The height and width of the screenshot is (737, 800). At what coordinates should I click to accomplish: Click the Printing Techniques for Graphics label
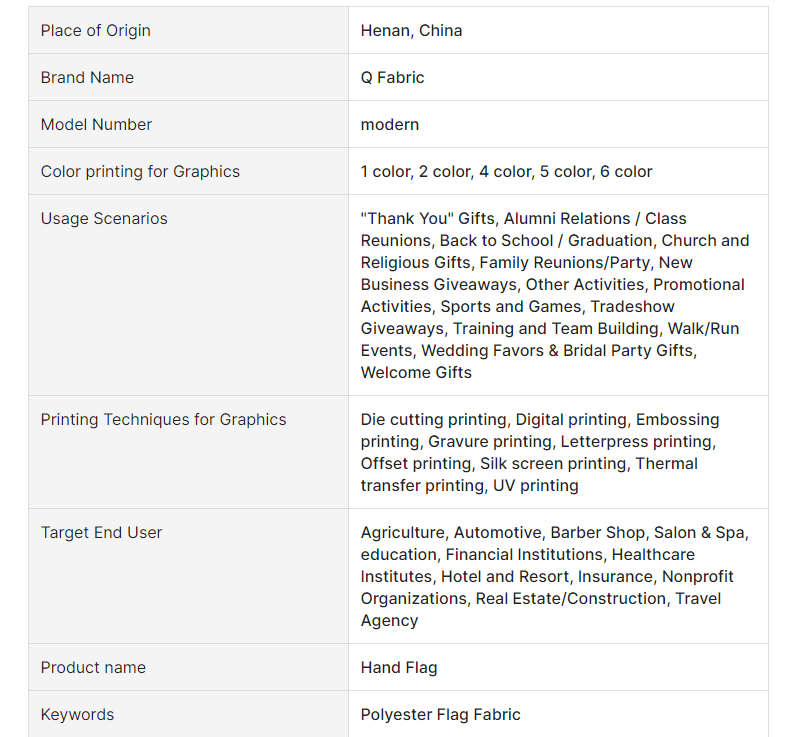click(164, 419)
